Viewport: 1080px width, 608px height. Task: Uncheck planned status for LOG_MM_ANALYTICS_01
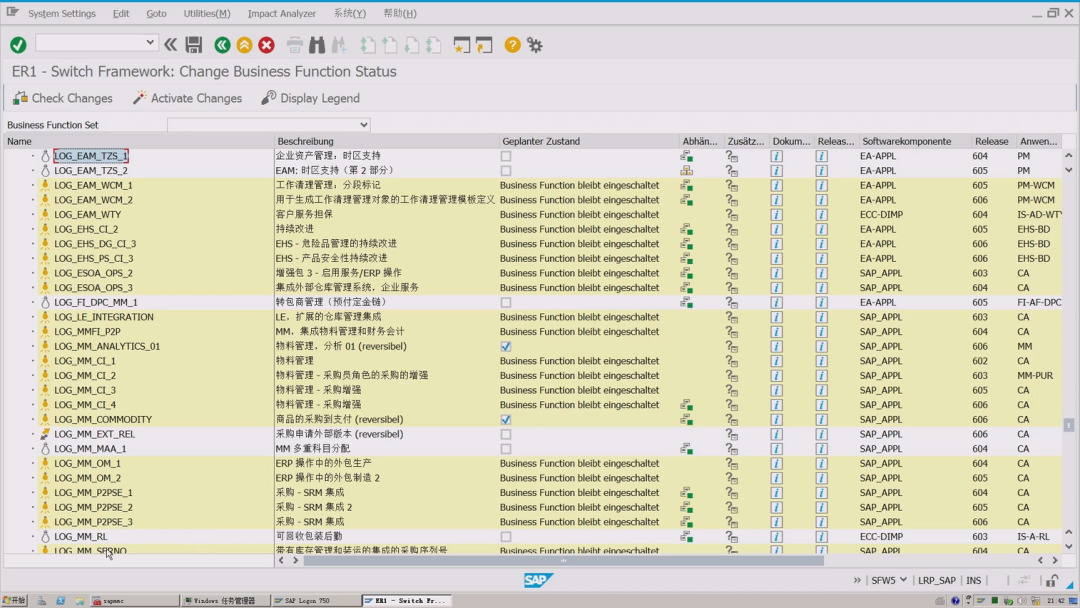(x=506, y=346)
